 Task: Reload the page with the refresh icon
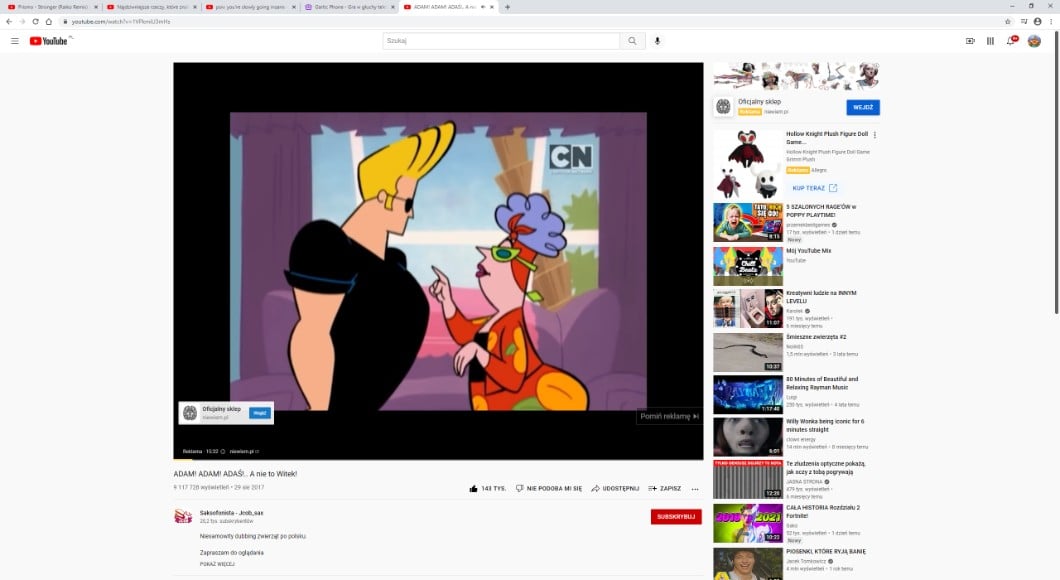click(x=35, y=21)
